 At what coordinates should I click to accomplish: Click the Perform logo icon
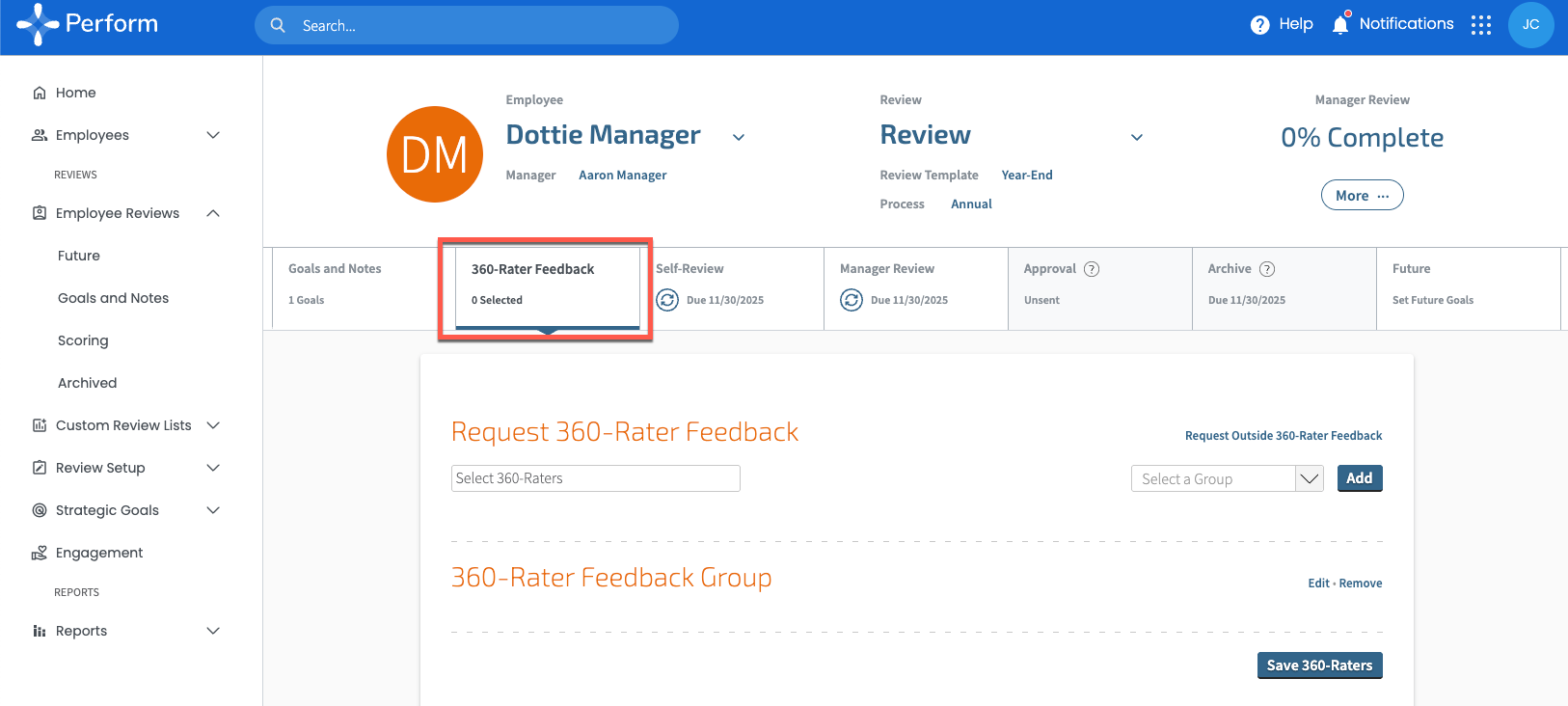coord(38,24)
